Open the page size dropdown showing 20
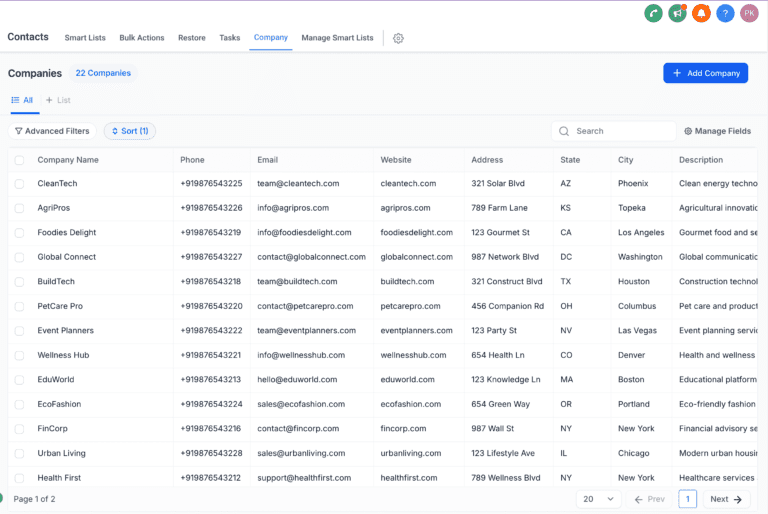This screenshot has width=768, height=514. pyautogui.click(x=598, y=499)
